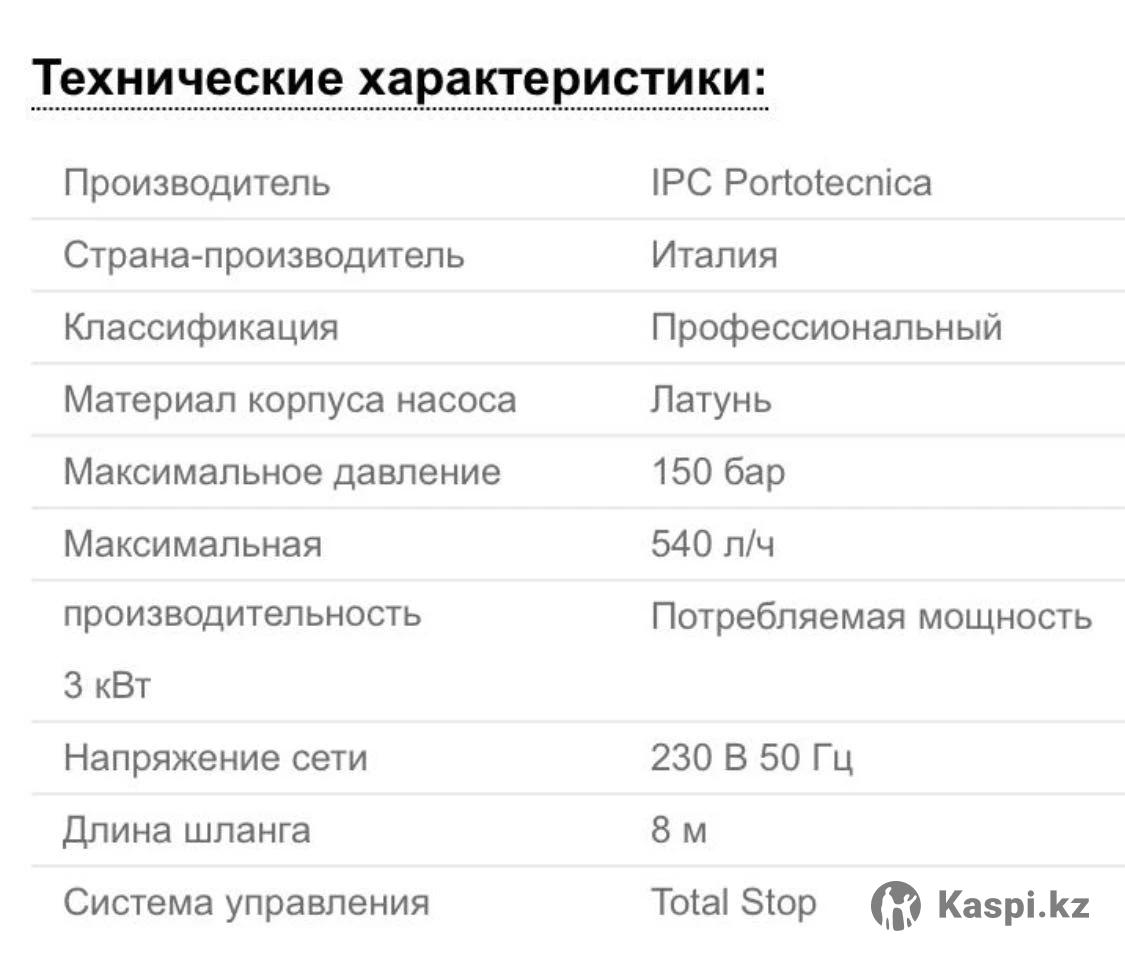1125x970 pixels.
Task: Click the Потребляемая мощность text
Action: point(872,616)
